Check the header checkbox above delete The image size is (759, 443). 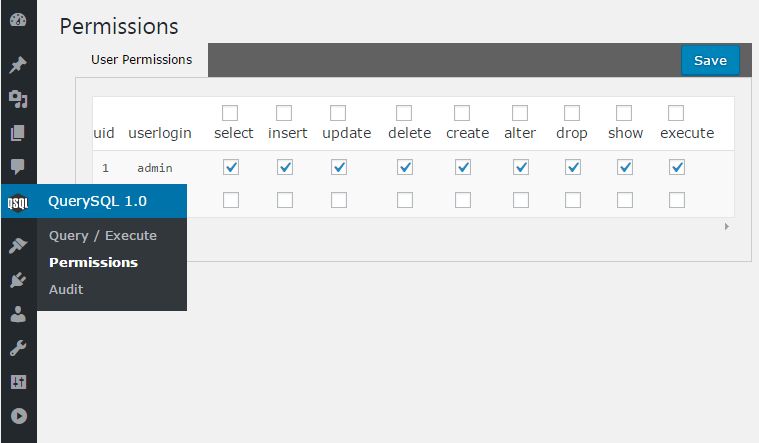coord(404,113)
